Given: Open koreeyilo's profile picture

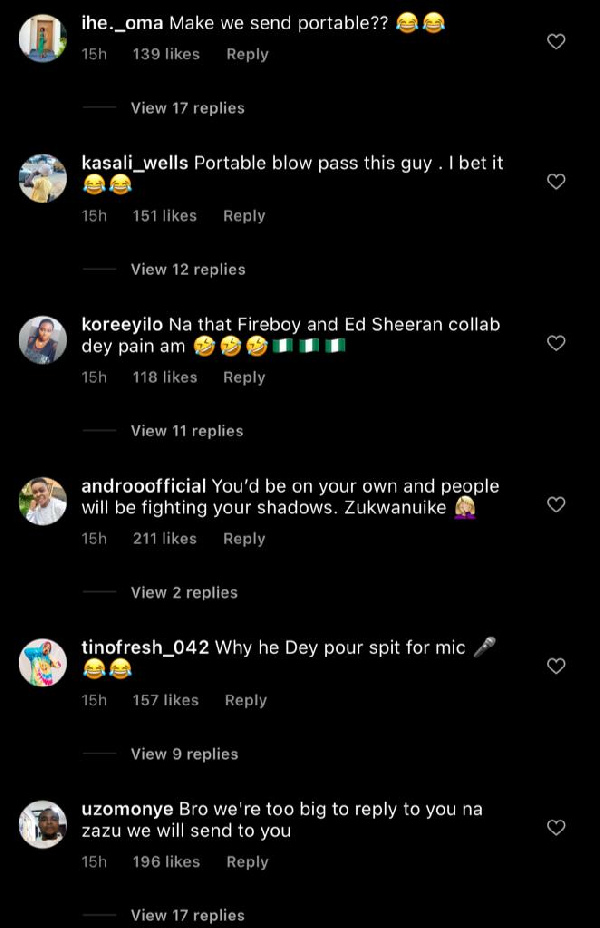Looking at the screenshot, I should pos(43,340).
